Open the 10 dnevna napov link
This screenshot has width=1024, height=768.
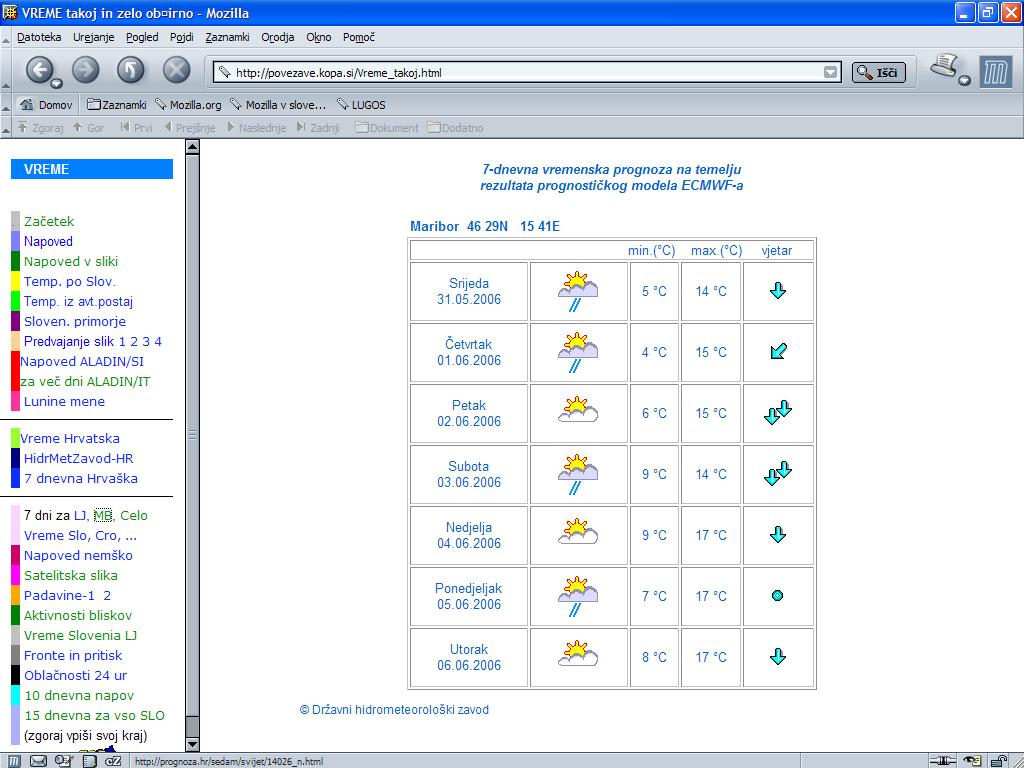tap(79, 695)
